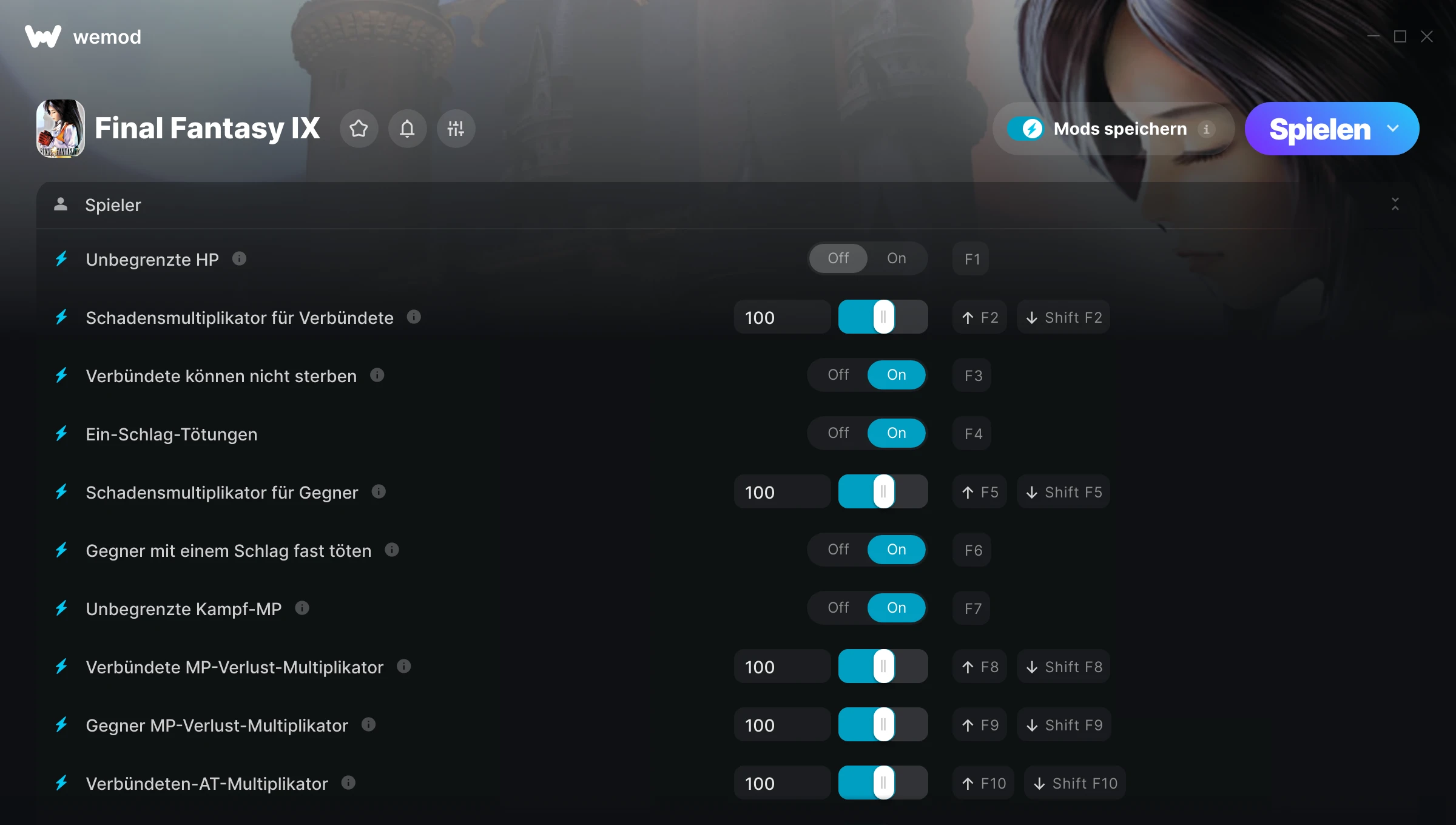Show info for Unbegrenzte Kampf-MP

pos(302,608)
